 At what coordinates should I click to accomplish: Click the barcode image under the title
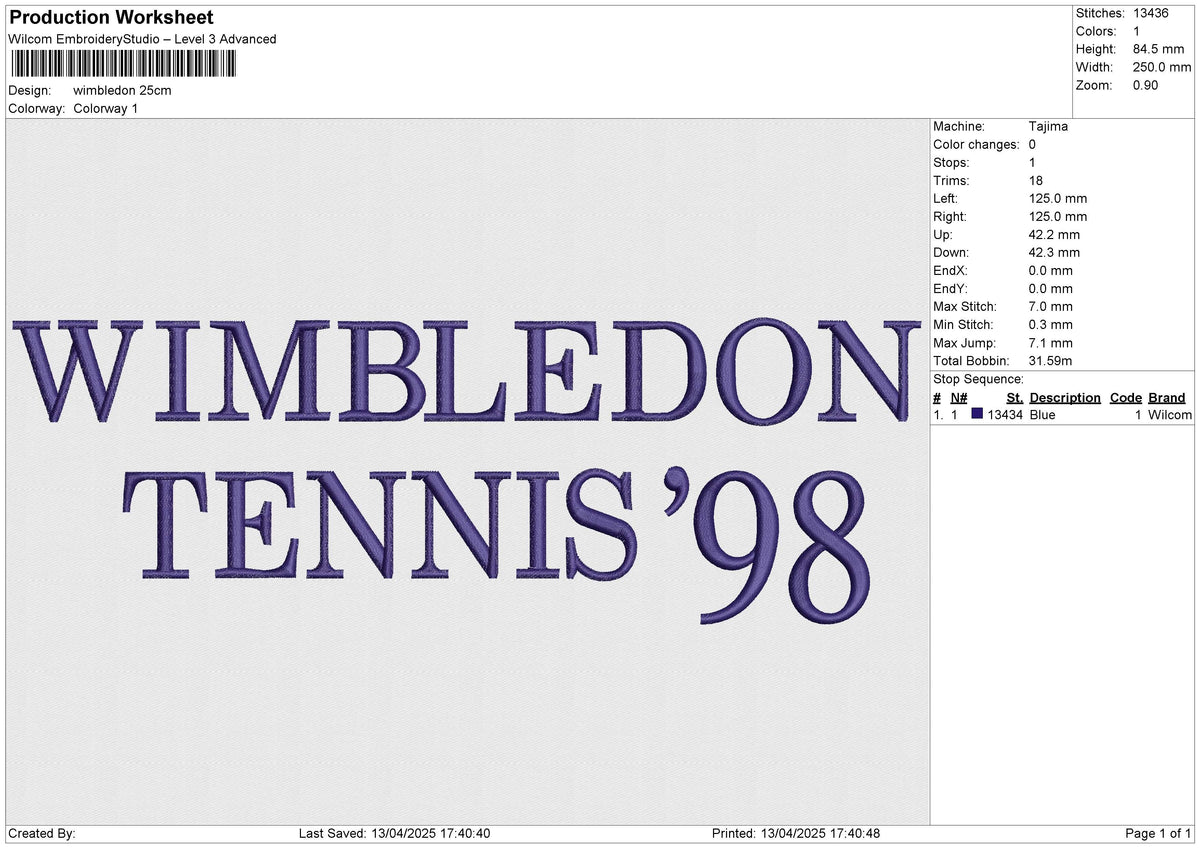pos(124,64)
